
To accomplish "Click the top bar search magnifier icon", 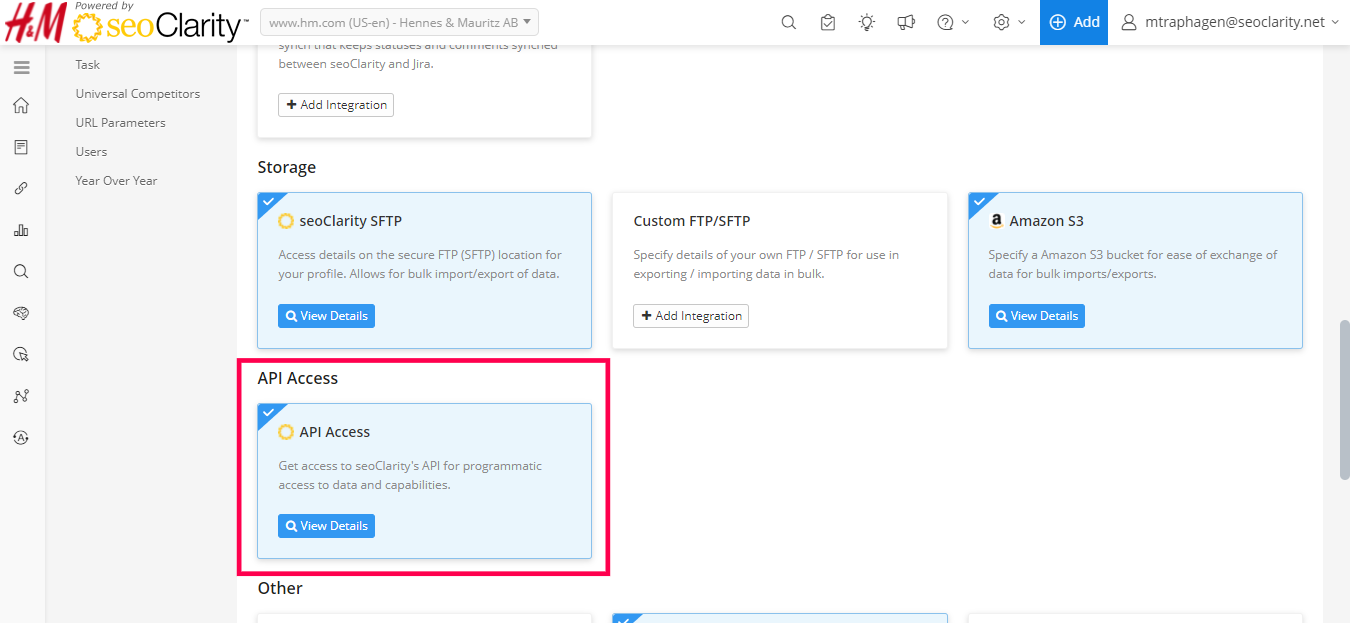I will point(789,22).
